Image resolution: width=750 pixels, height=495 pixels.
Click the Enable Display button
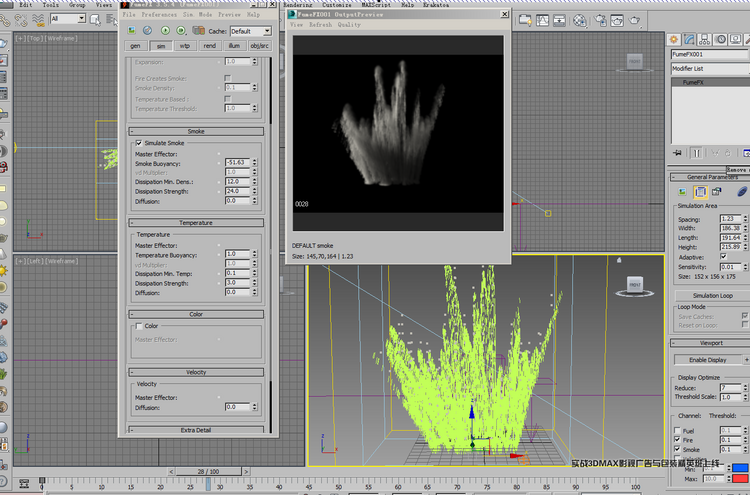click(x=707, y=360)
